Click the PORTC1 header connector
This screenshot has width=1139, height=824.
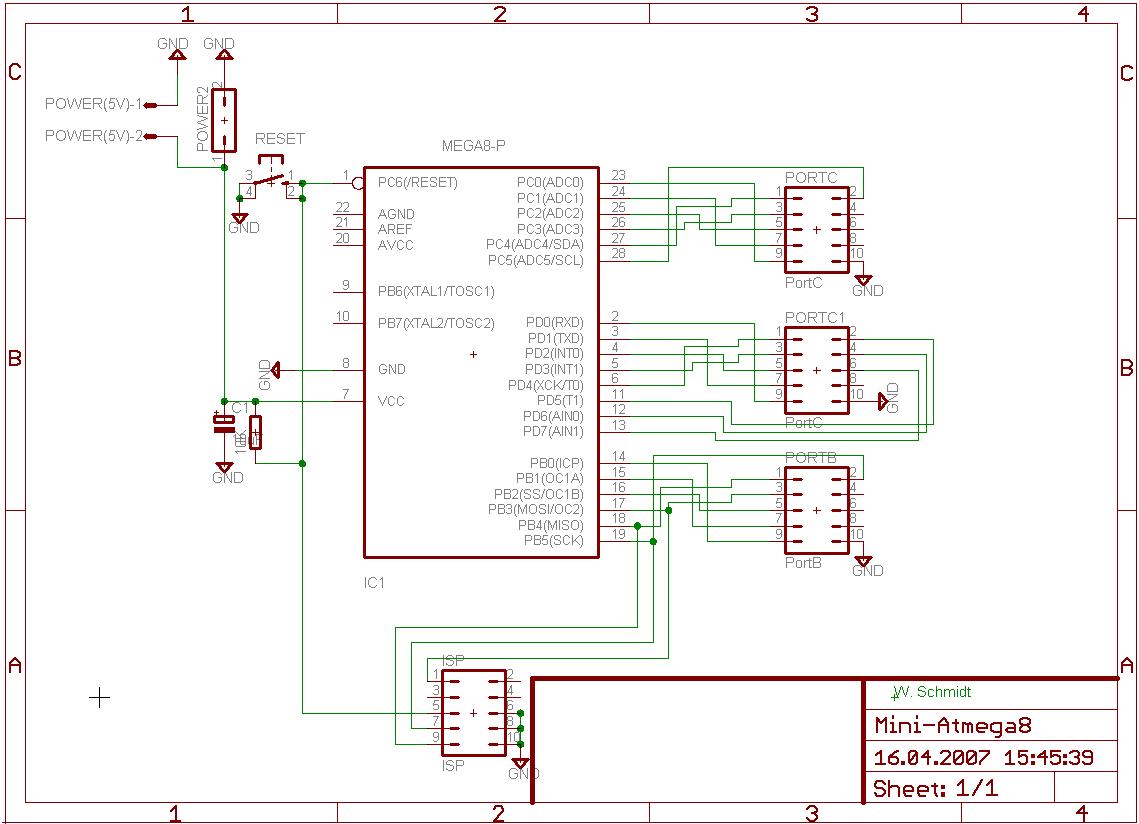(816, 370)
